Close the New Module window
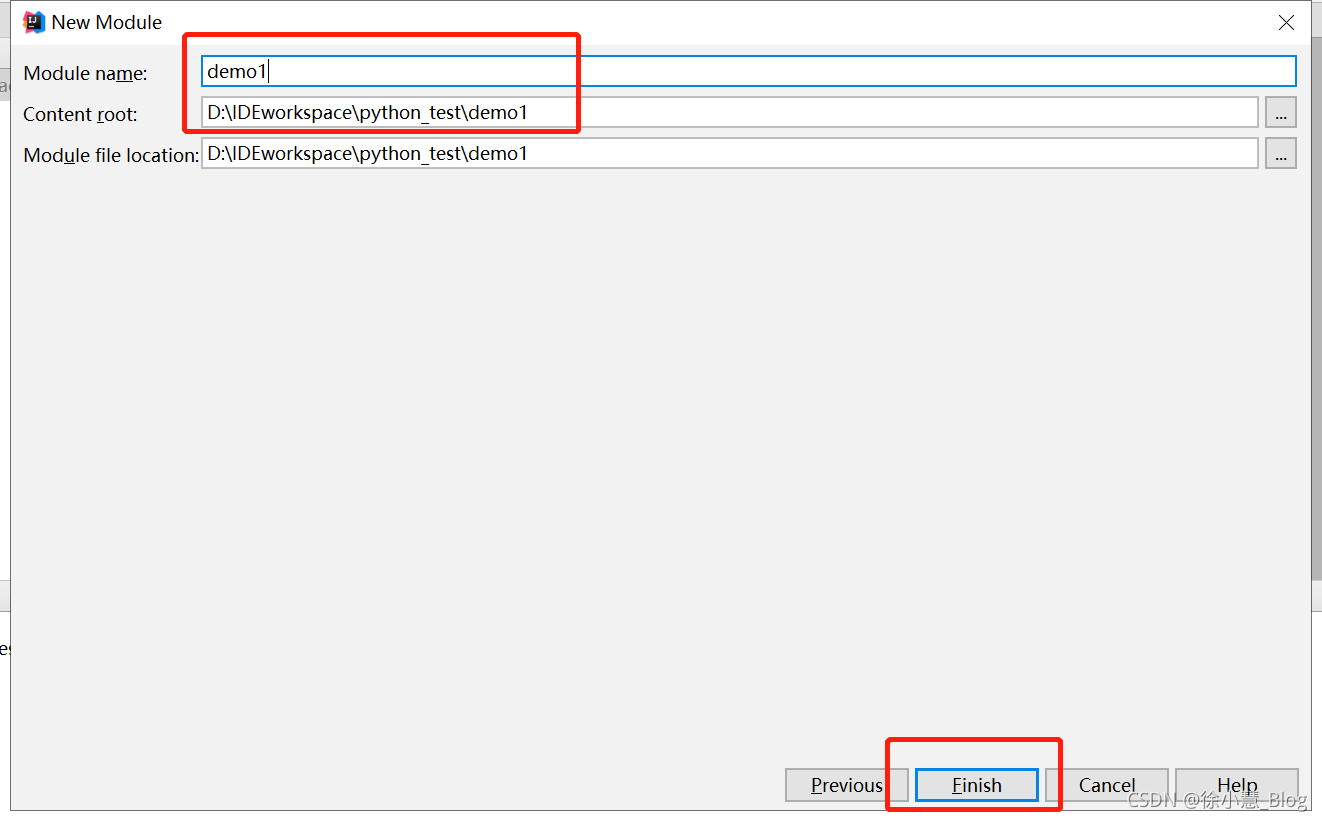Image resolution: width=1322 pixels, height=821 pixels. pyautogui.click(x=1287, y=22)
